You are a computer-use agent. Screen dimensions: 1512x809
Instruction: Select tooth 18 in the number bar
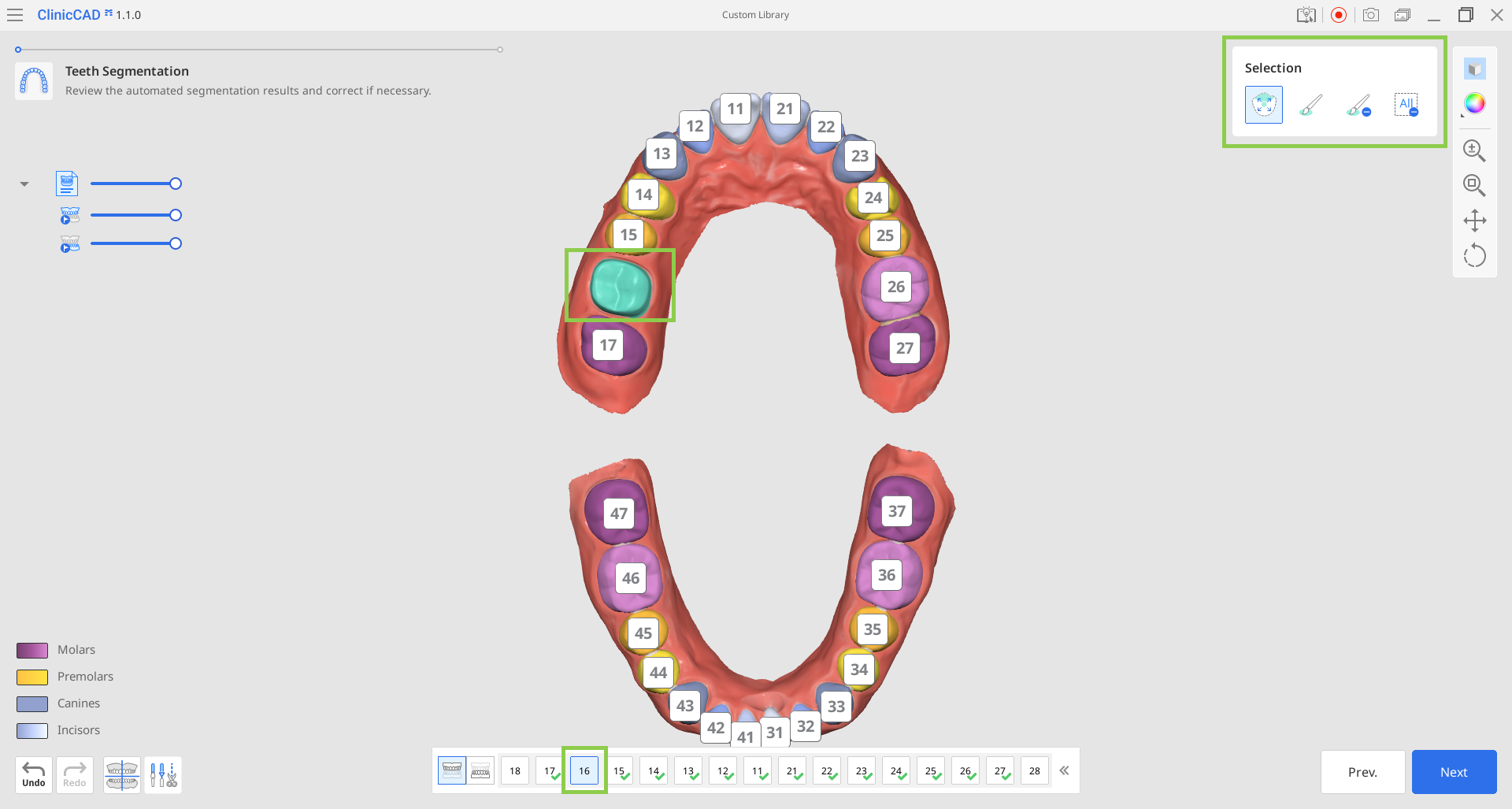click(x=515, y=770)
